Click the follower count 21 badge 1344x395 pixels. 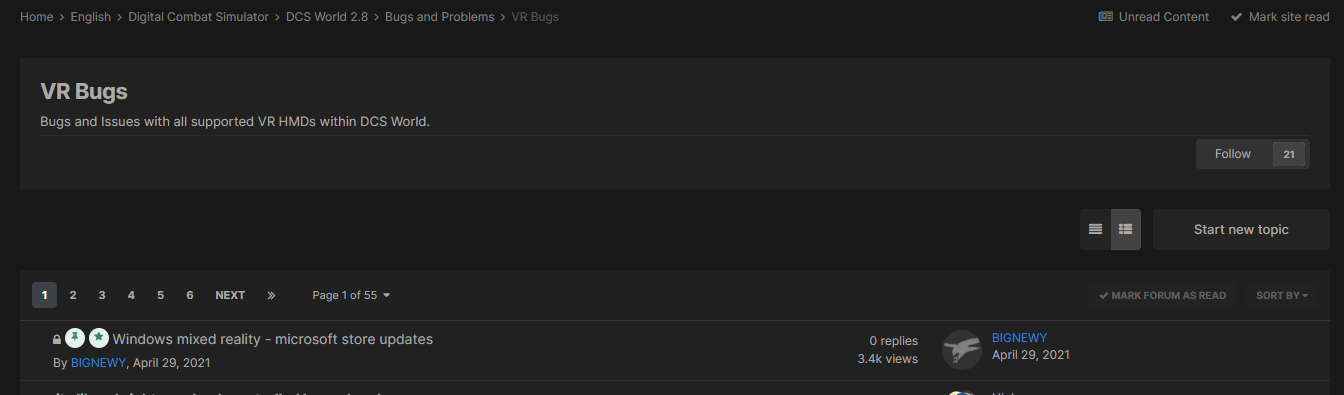1288,154
